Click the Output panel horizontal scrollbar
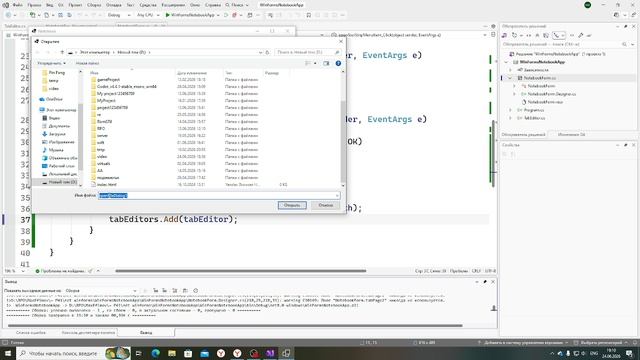The image size is (640, 360). point(235,326)
